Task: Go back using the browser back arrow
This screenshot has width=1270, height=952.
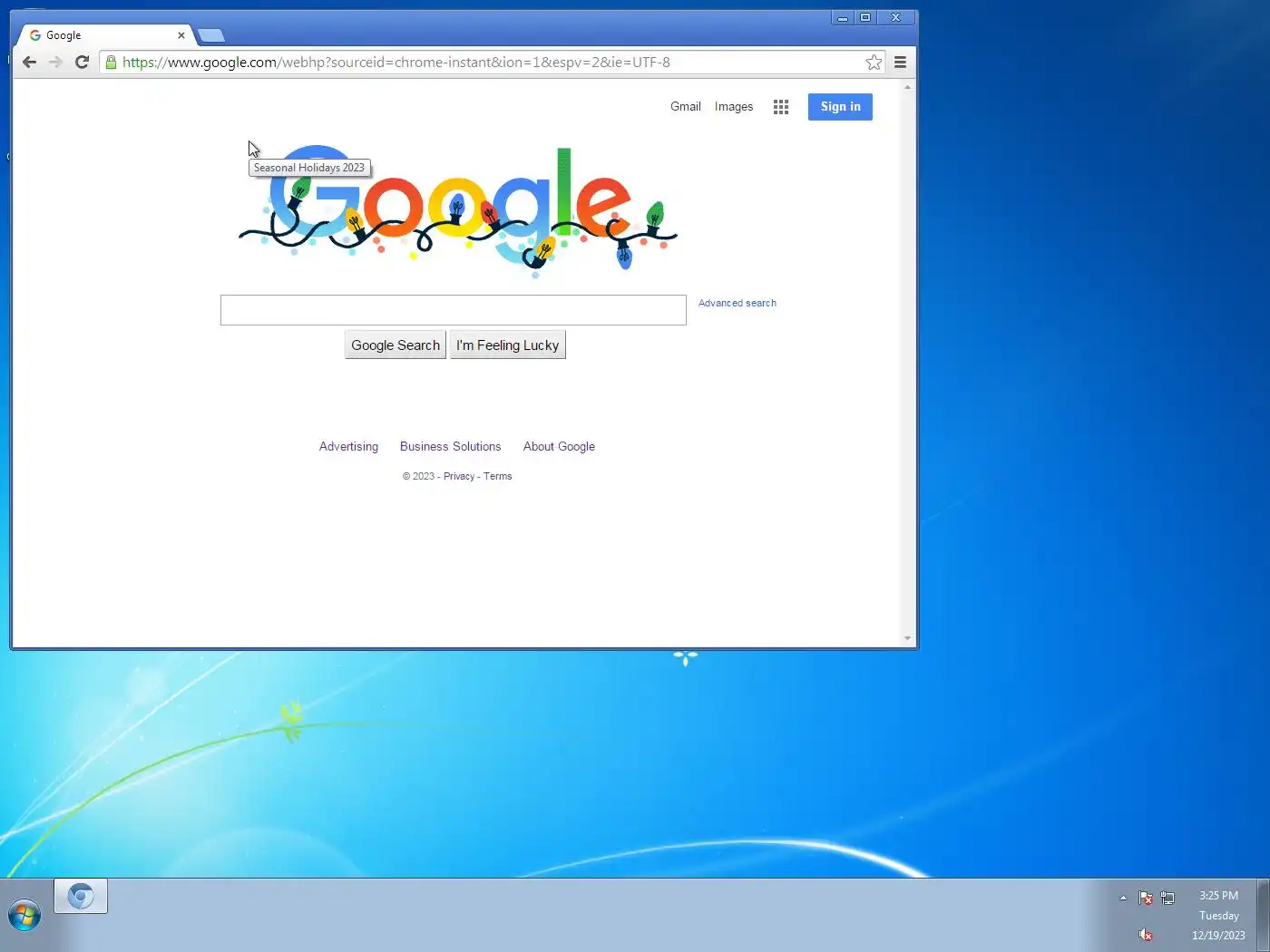Action: click(x=29, y=62)
